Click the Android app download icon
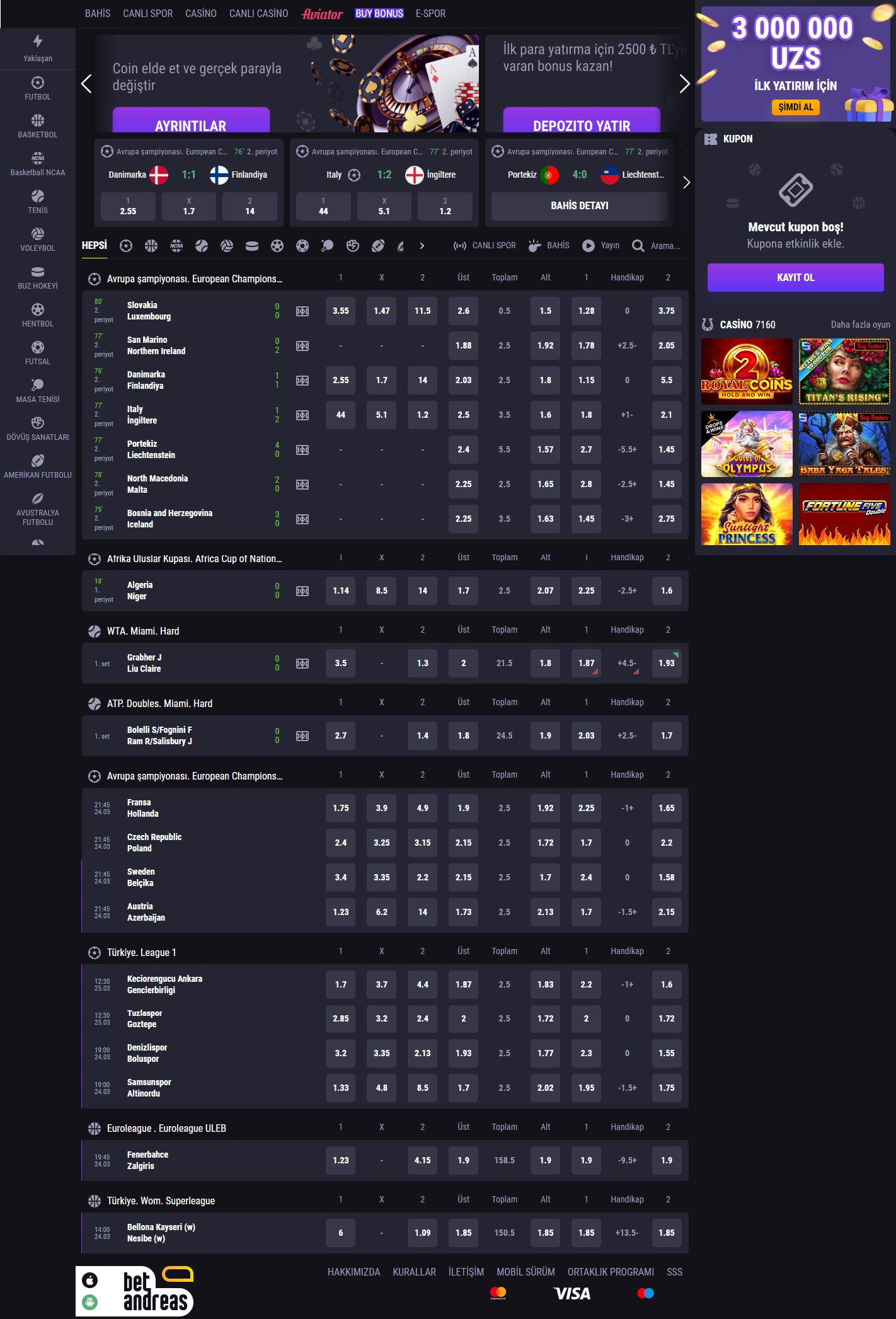The image size is (896, 1319). (90, 1302)
